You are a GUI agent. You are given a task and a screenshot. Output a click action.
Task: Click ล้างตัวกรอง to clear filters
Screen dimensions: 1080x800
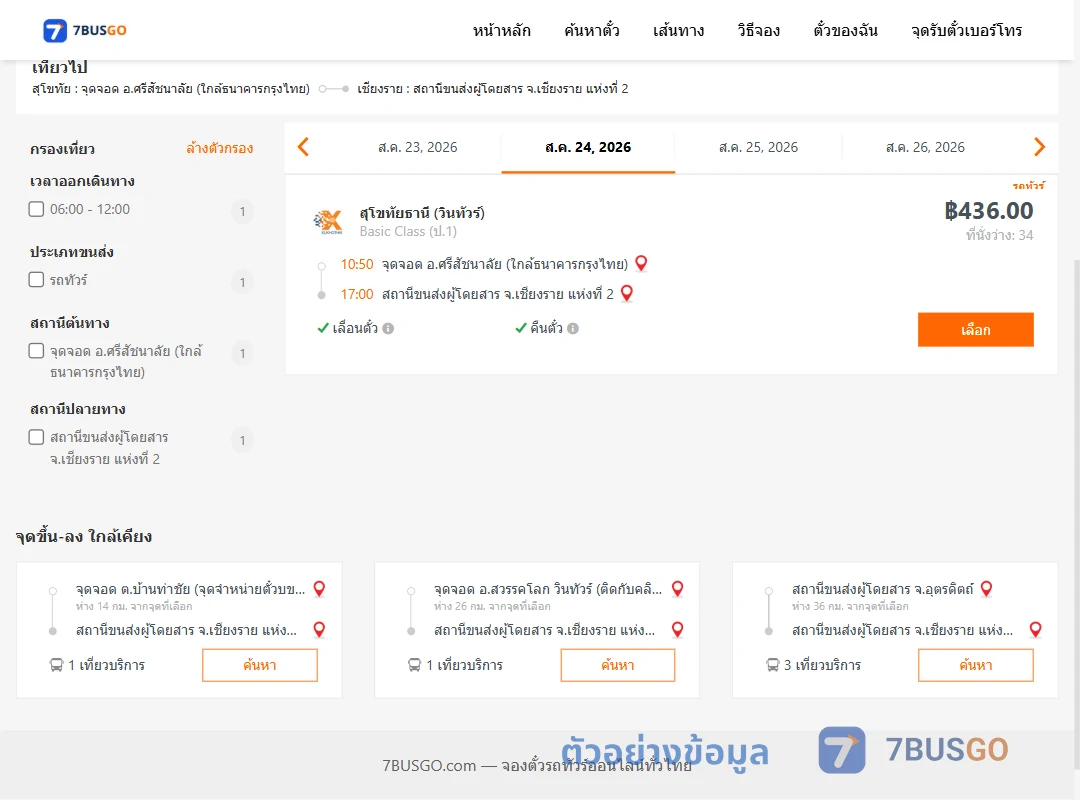(220, 148)
